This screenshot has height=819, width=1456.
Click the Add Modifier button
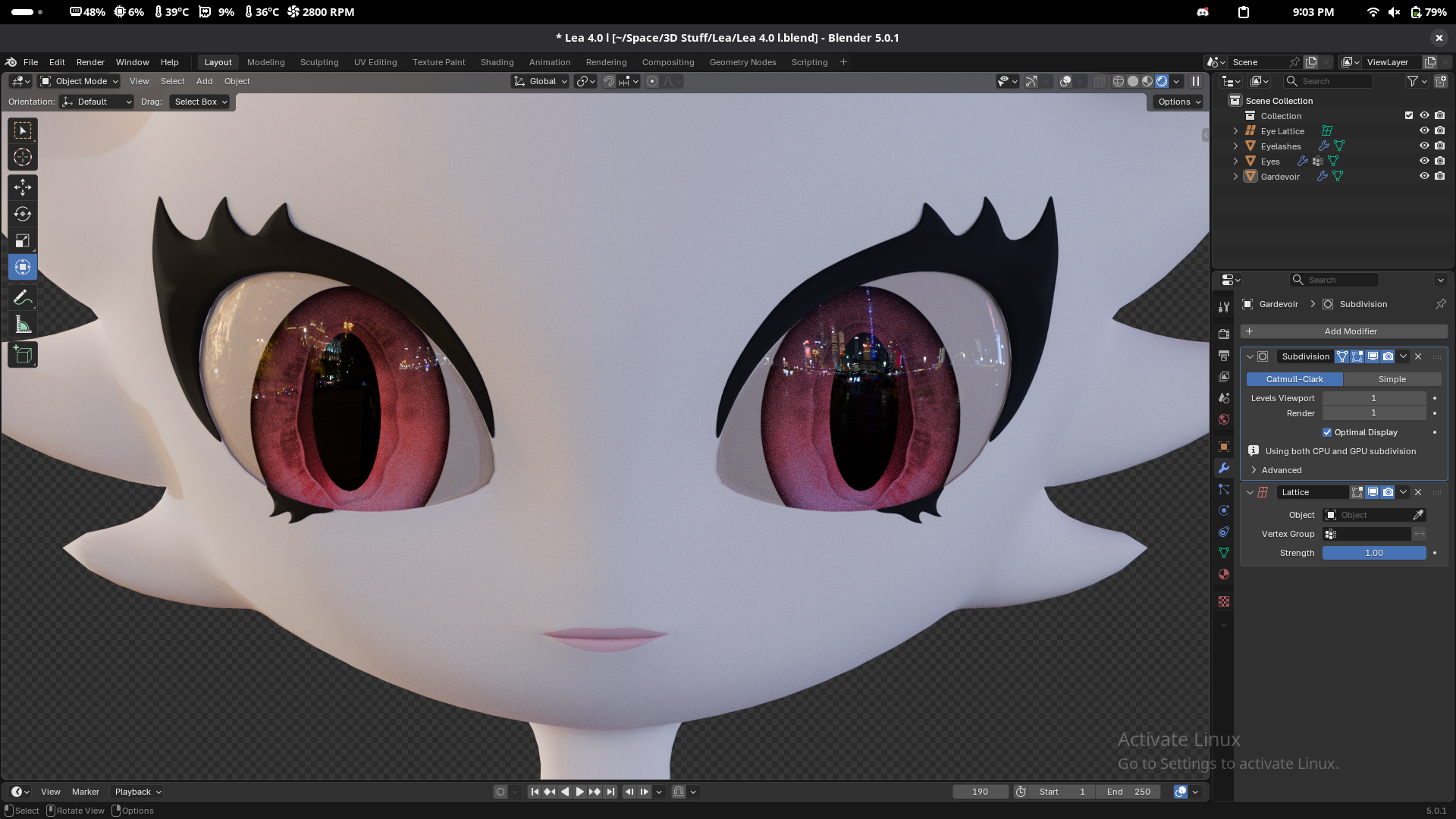[1344, 331]
